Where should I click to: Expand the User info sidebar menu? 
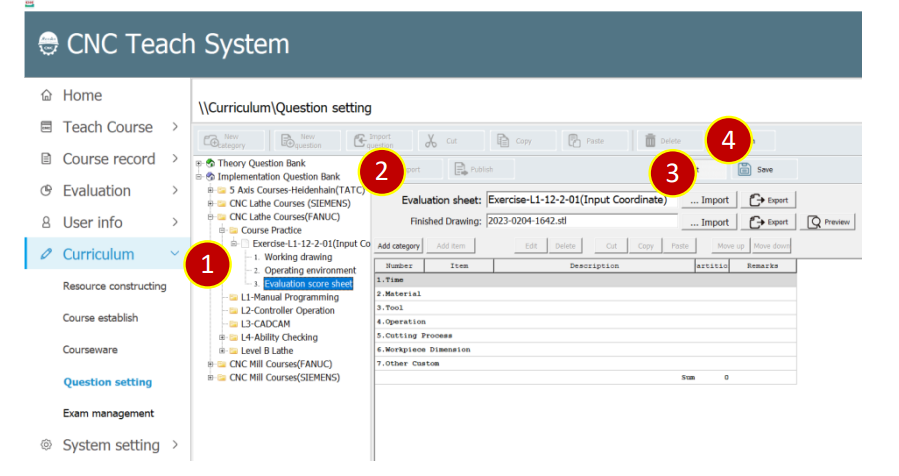(x=175, y=222)
